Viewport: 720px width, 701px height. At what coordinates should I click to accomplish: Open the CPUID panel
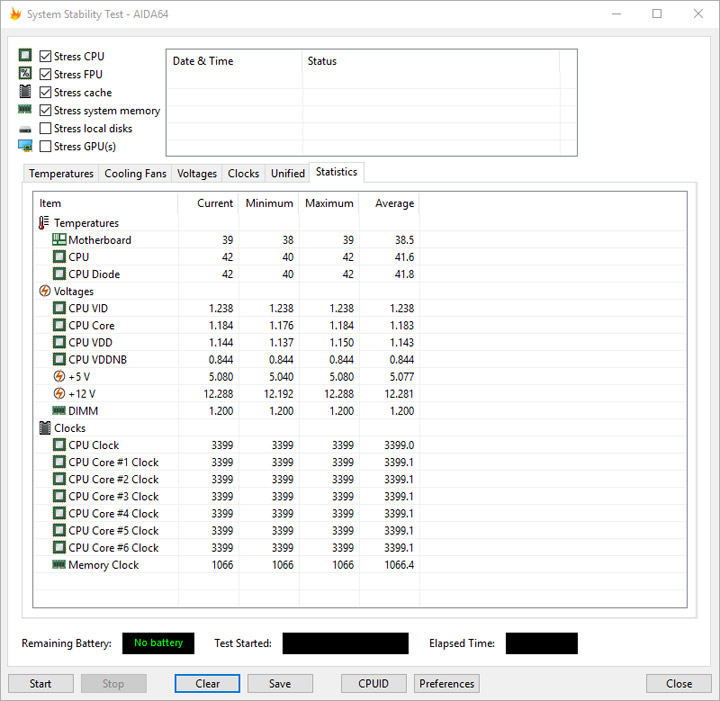pyautogui.click(x=373, y=684)
